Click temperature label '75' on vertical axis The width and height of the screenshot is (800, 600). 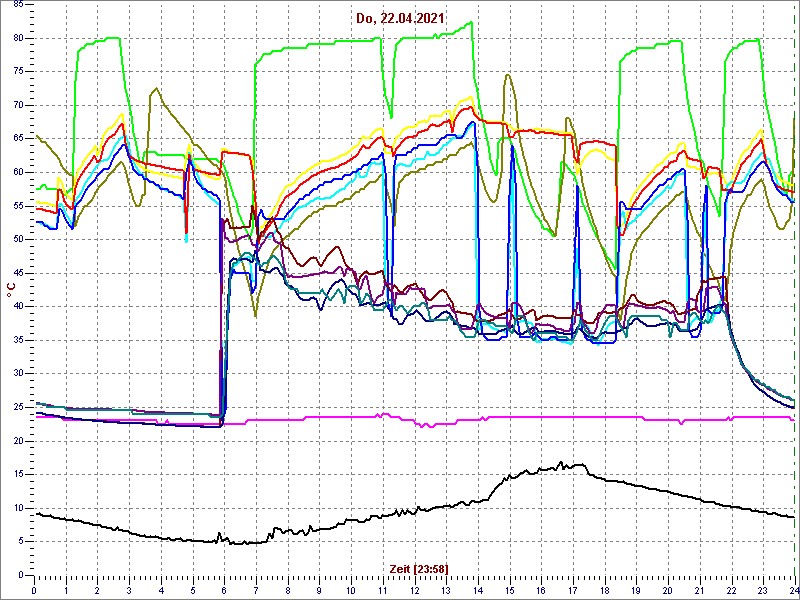(x=18, y=72)
